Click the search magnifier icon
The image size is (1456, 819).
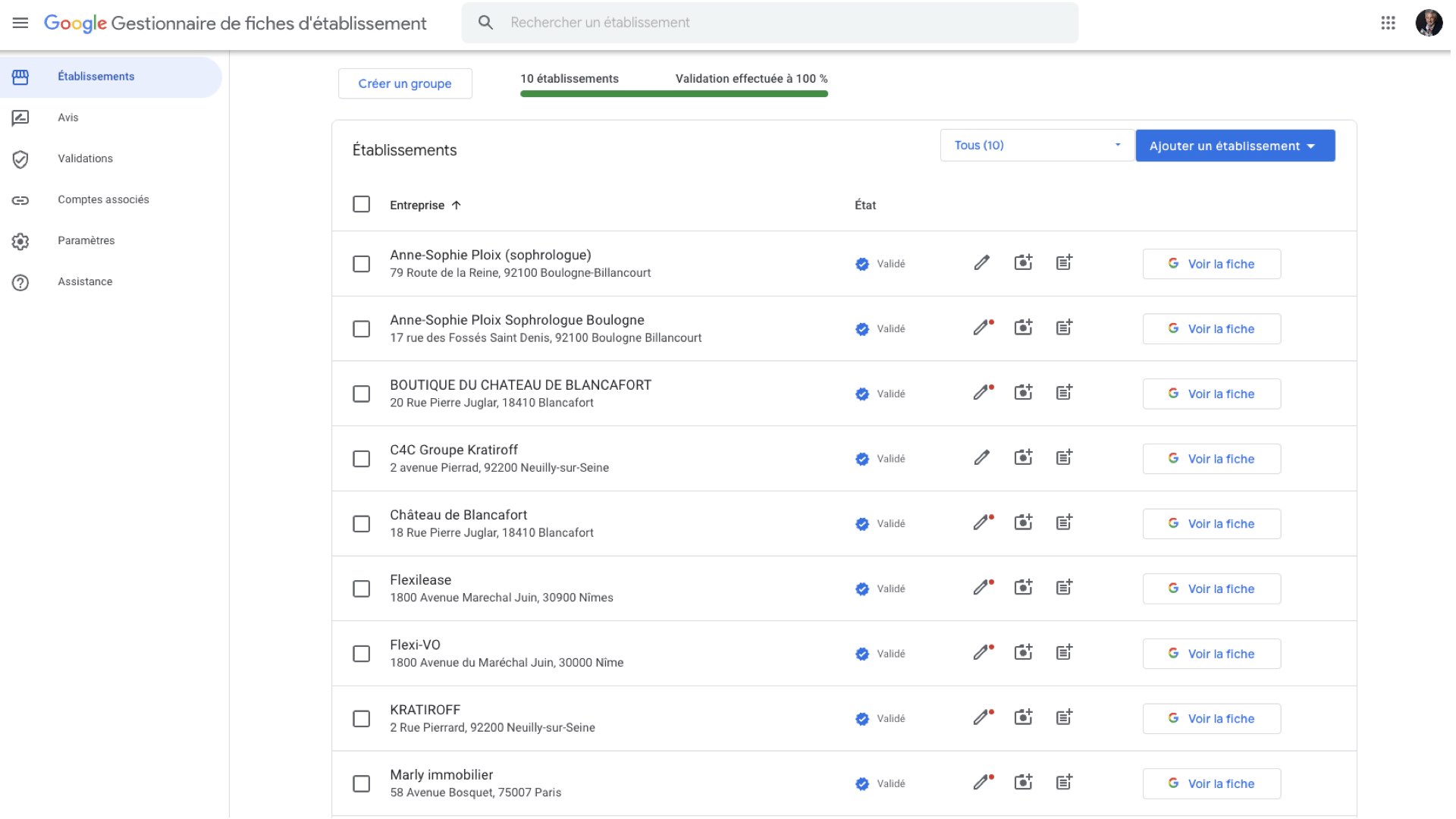point(485,23)
